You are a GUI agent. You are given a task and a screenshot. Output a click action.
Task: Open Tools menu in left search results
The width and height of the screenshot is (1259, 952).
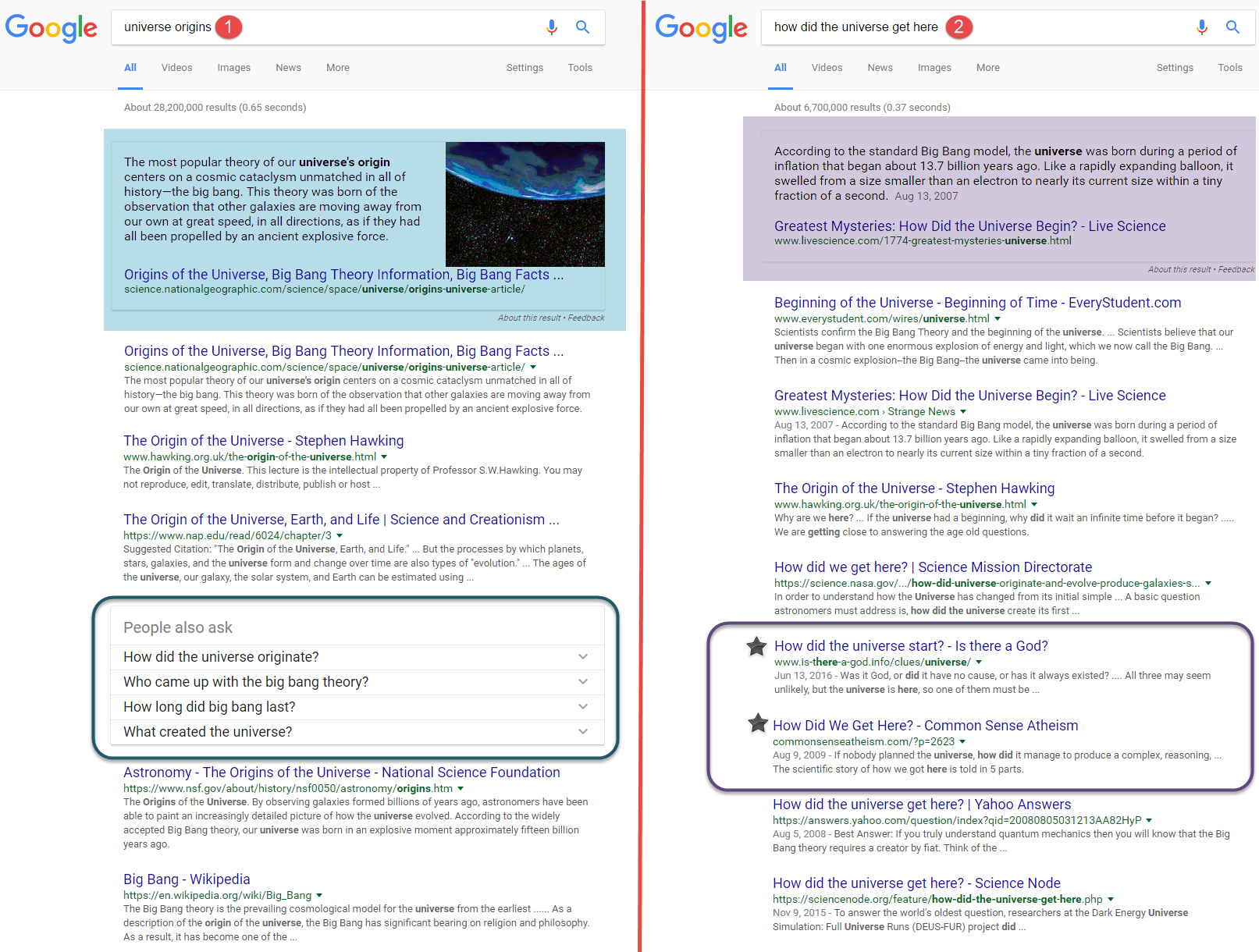point(579,68)
